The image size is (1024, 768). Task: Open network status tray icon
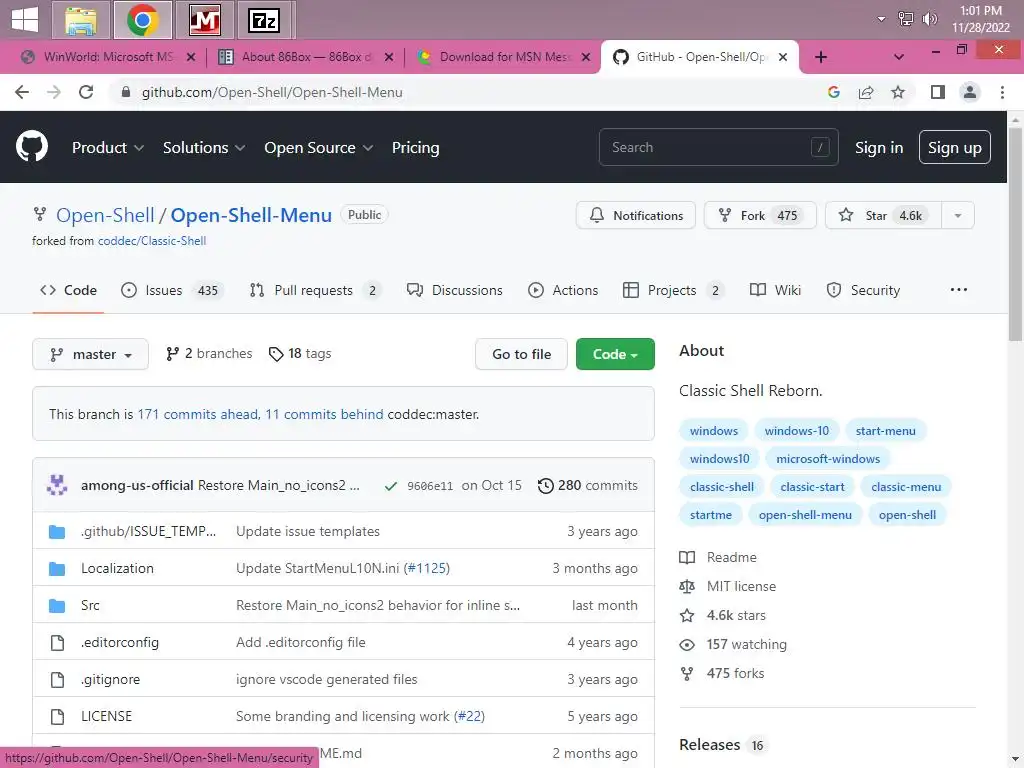(906, 19)
